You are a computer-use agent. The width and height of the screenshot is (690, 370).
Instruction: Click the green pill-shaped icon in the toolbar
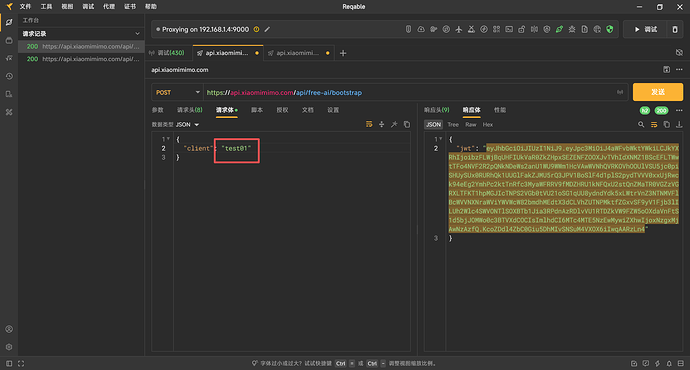[x=559, y=29]
